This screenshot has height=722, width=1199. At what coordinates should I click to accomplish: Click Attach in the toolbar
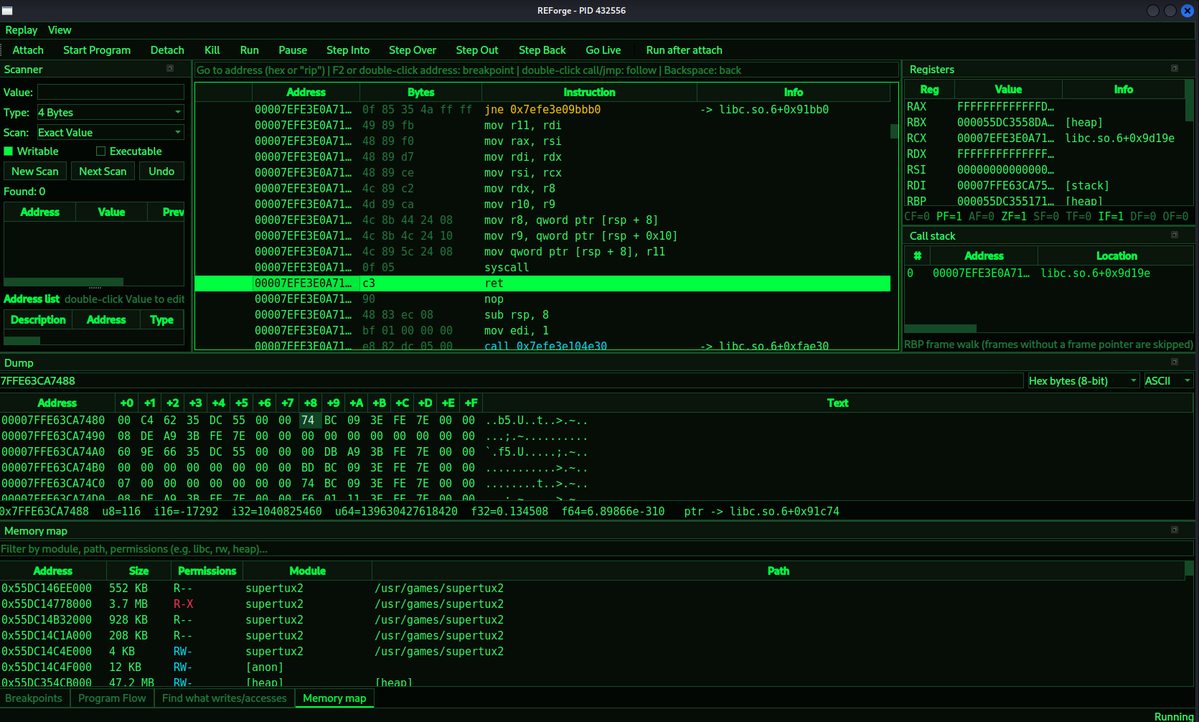[x=28, y=50]
